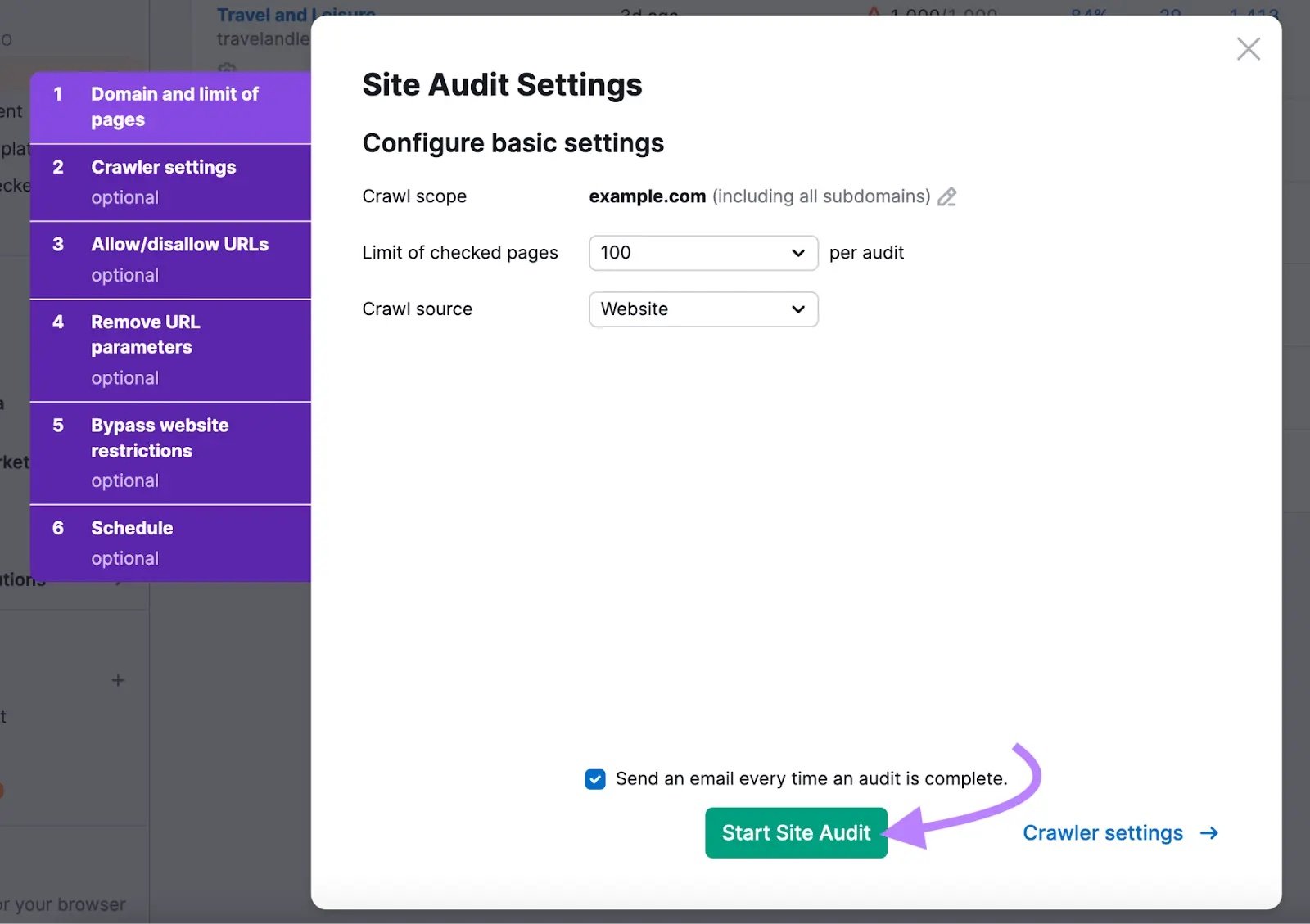Select step 1 Domain and limit of pages

(171, 106)
